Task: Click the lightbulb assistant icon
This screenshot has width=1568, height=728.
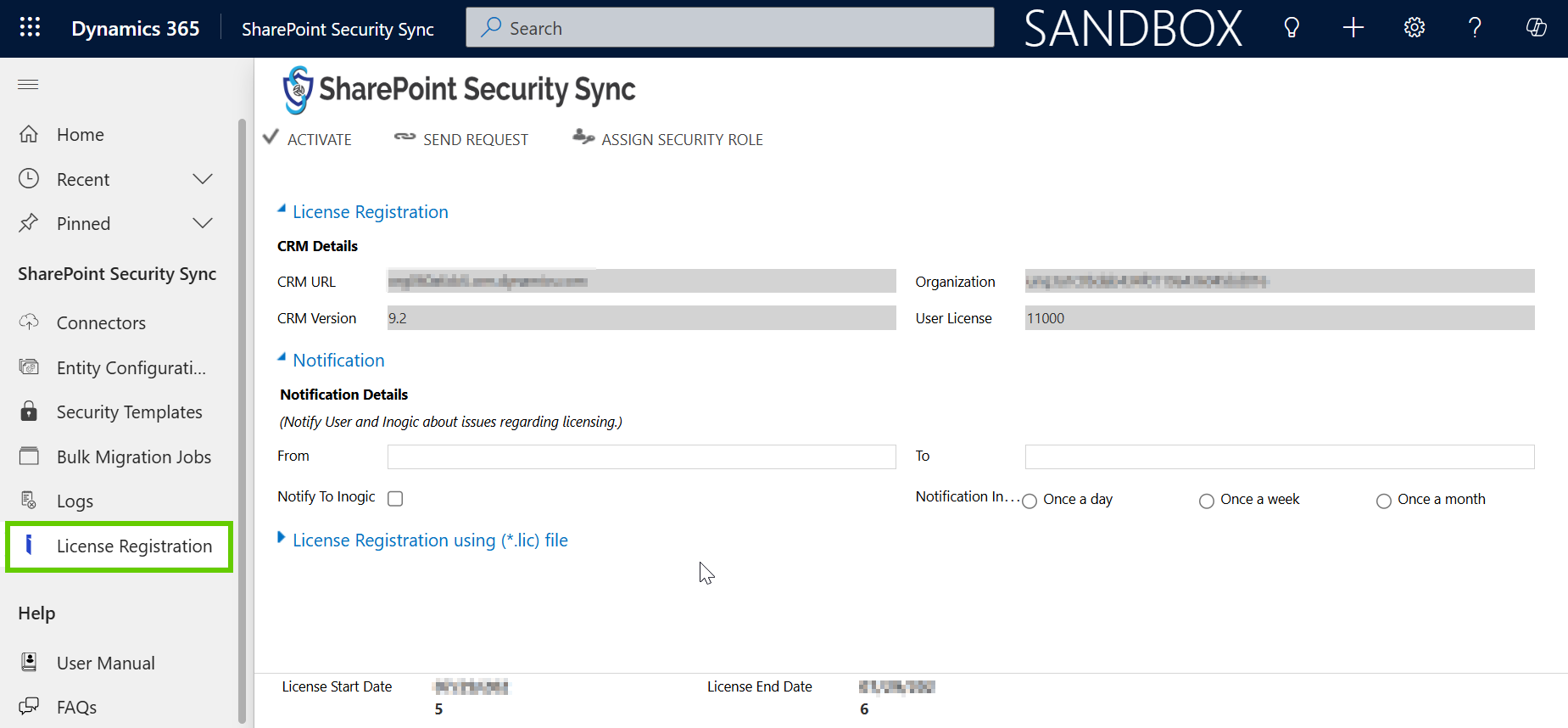Action: [x=1292, y=28]
